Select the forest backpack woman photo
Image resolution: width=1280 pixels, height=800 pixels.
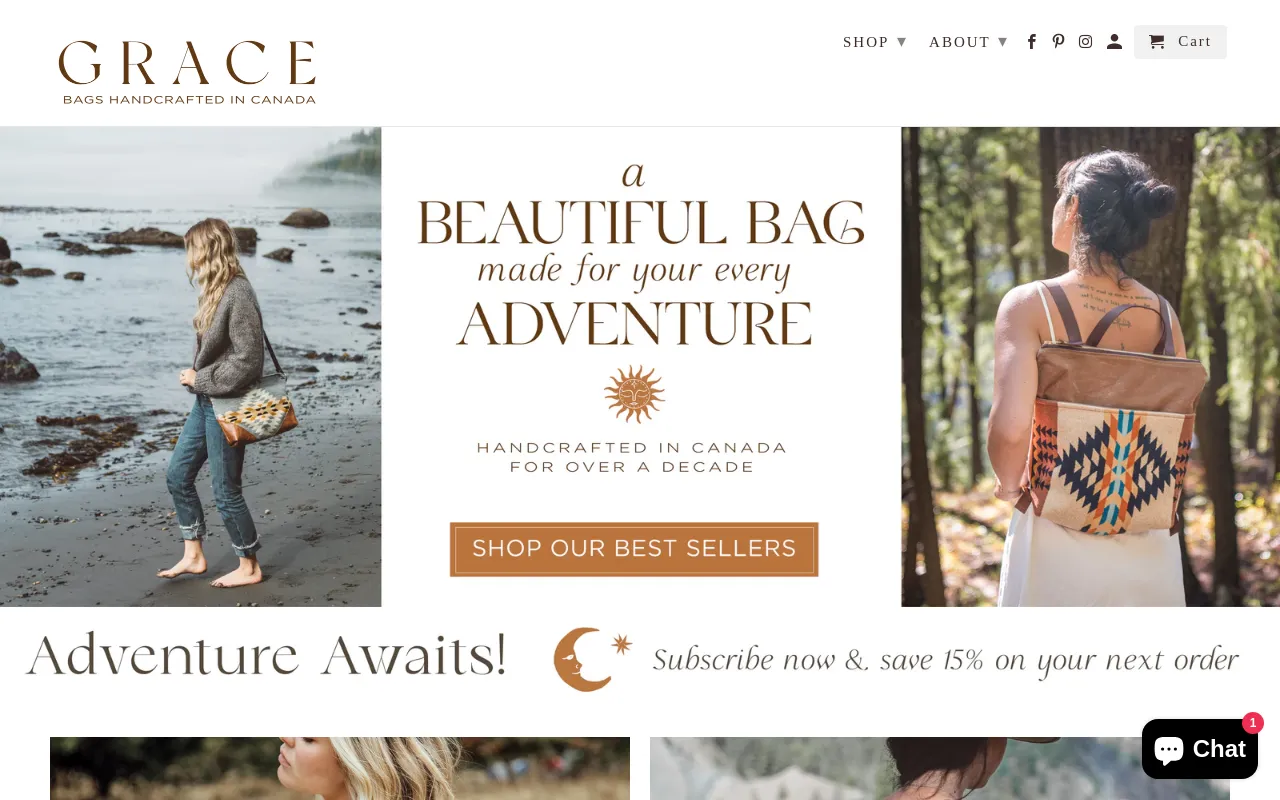coord(1090,367)
